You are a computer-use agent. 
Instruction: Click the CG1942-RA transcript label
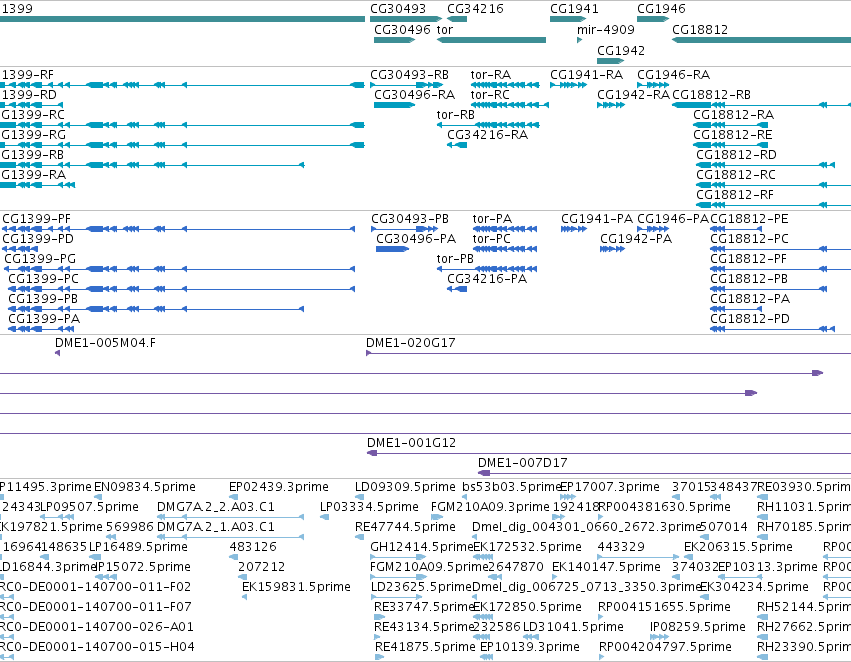coord(633,94)
